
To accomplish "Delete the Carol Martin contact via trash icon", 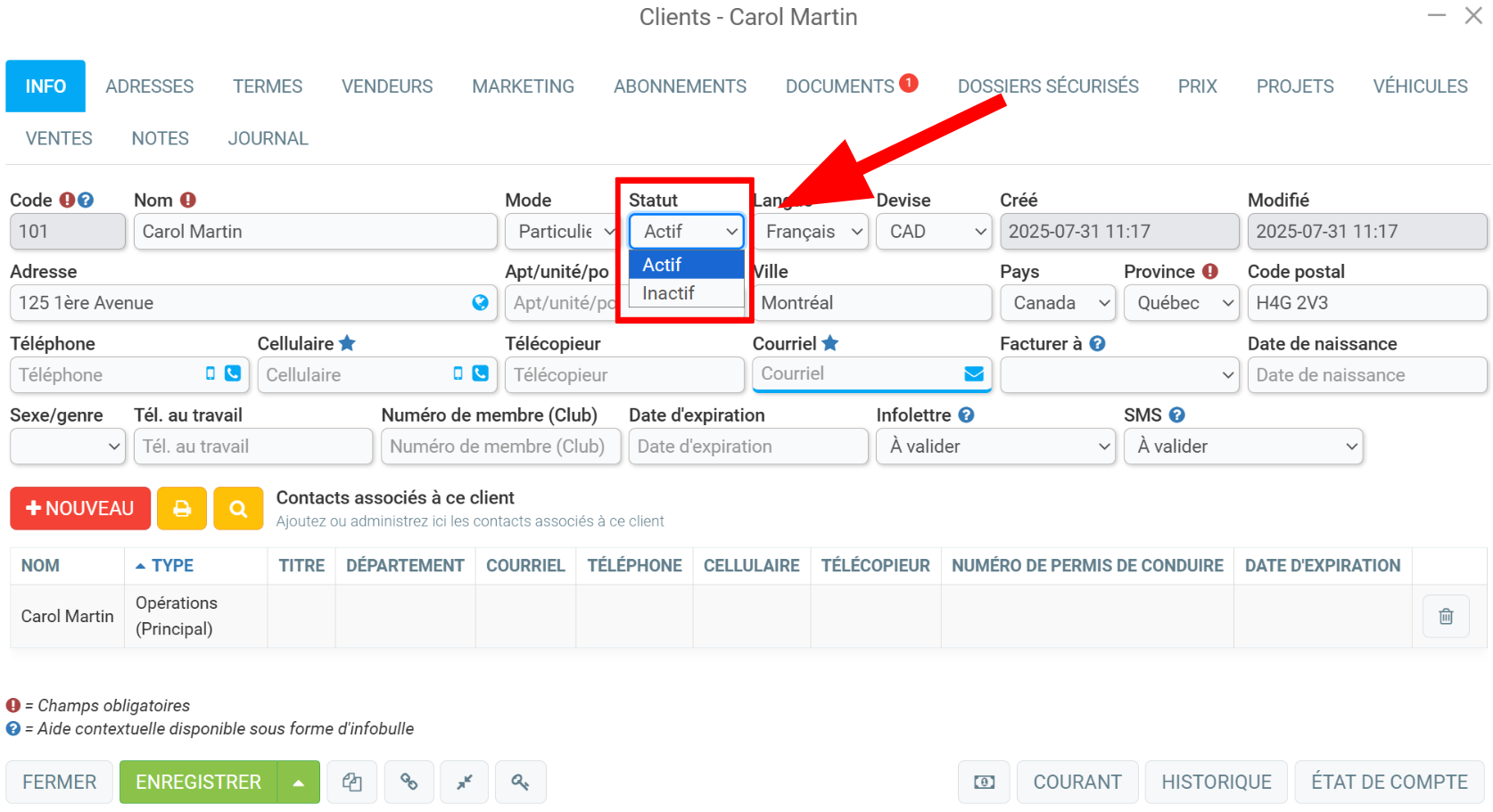I will pos(1446,616).
